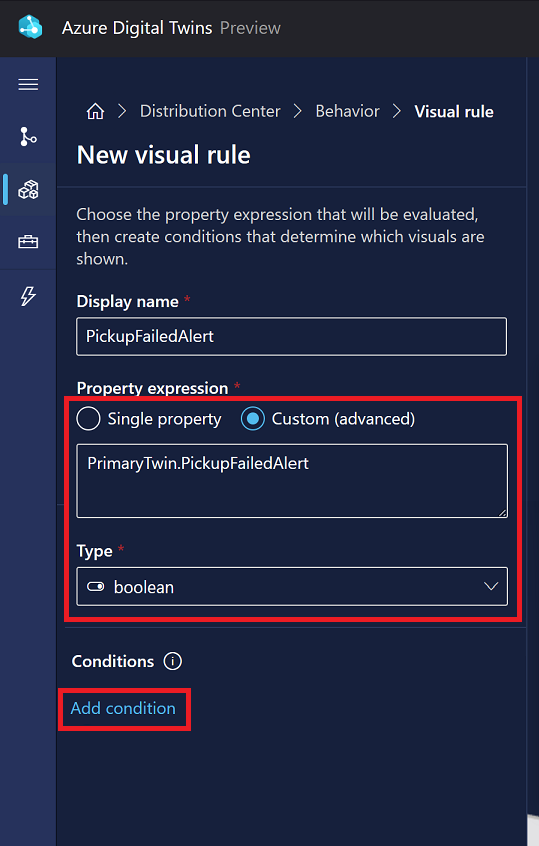Click the Visual rule breadcrumb
This screenshot has height=846, width=539.
click(x=454, y=111)
